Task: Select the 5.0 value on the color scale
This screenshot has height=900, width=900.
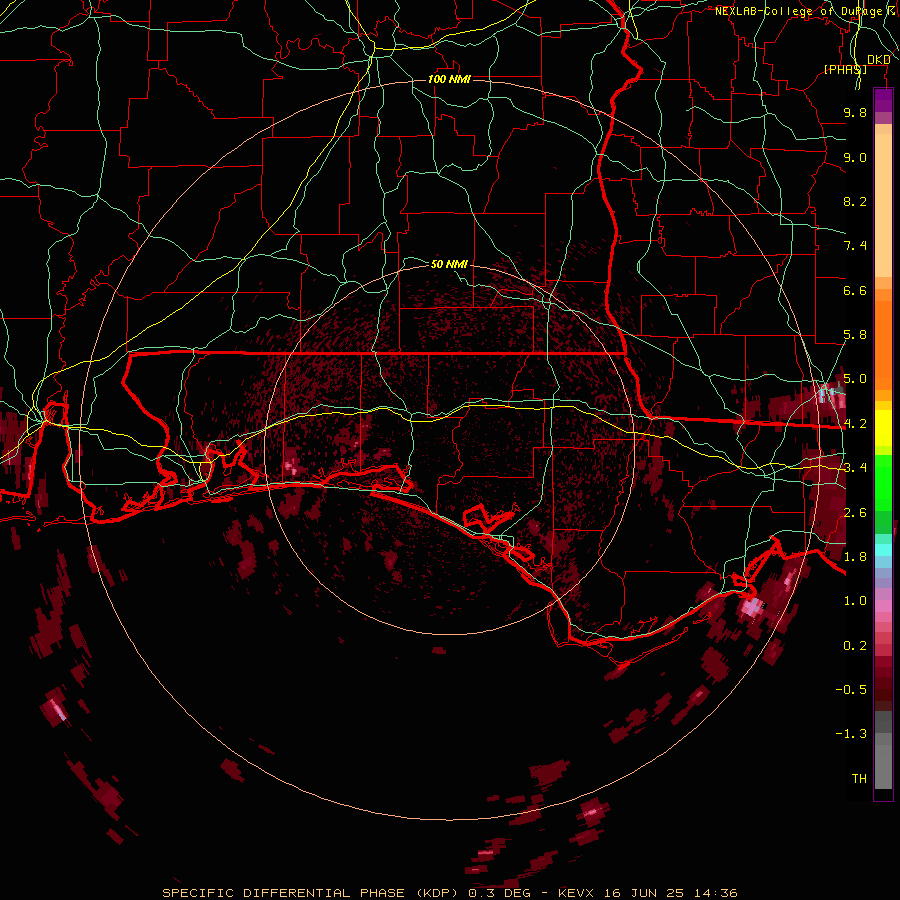Action: (x=855, y=379)
